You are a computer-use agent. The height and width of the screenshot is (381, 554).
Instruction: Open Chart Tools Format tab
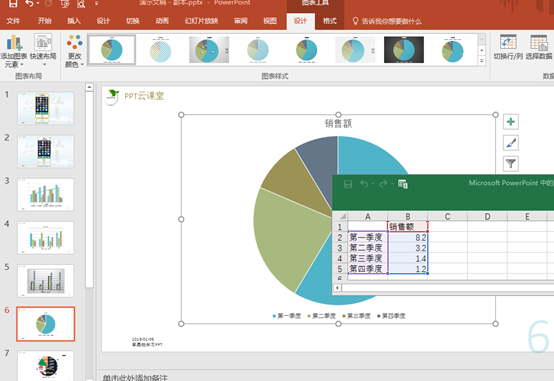330,21
